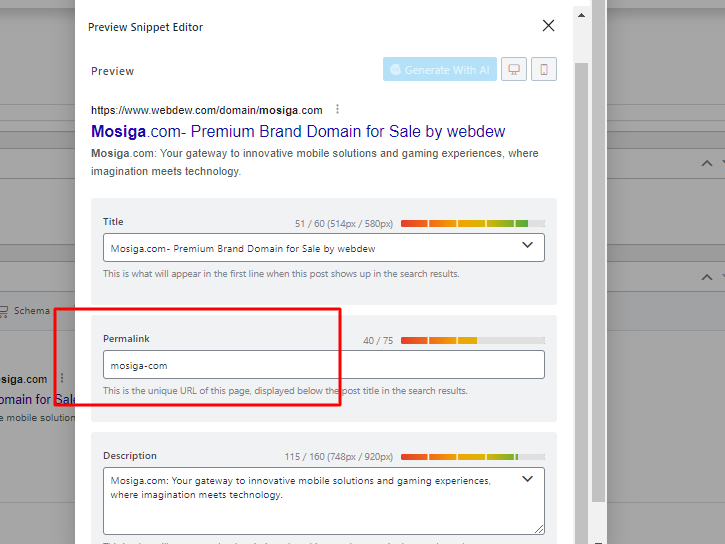
Task: Expand Title variables dropdown arrow
Action: (x=528, y=245)
